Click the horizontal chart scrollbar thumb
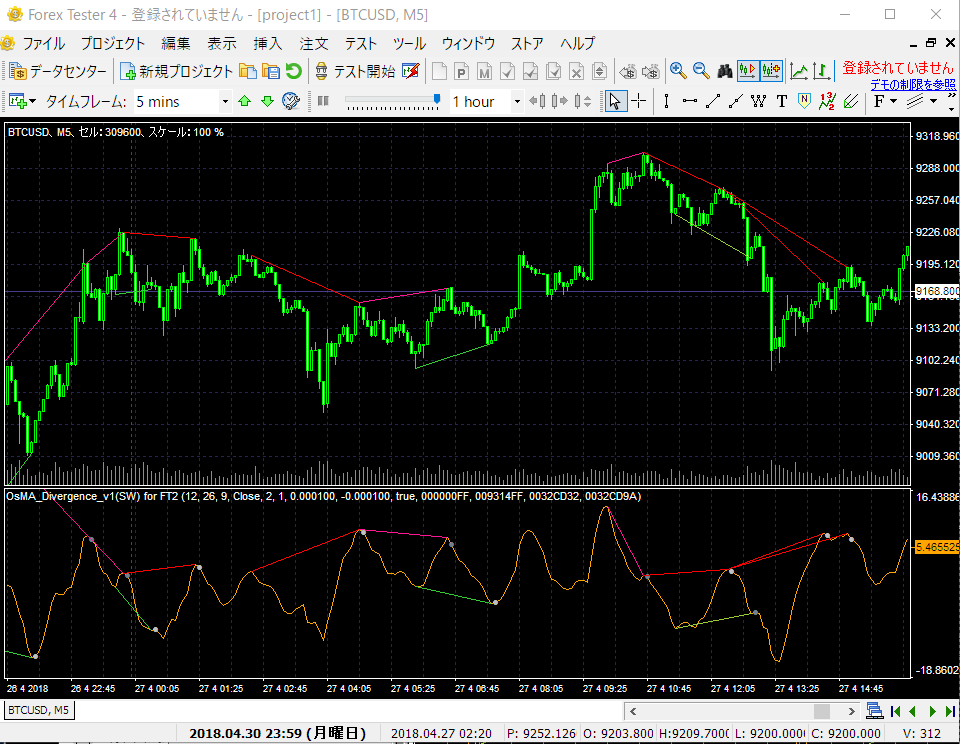 (x=821, y=711)
